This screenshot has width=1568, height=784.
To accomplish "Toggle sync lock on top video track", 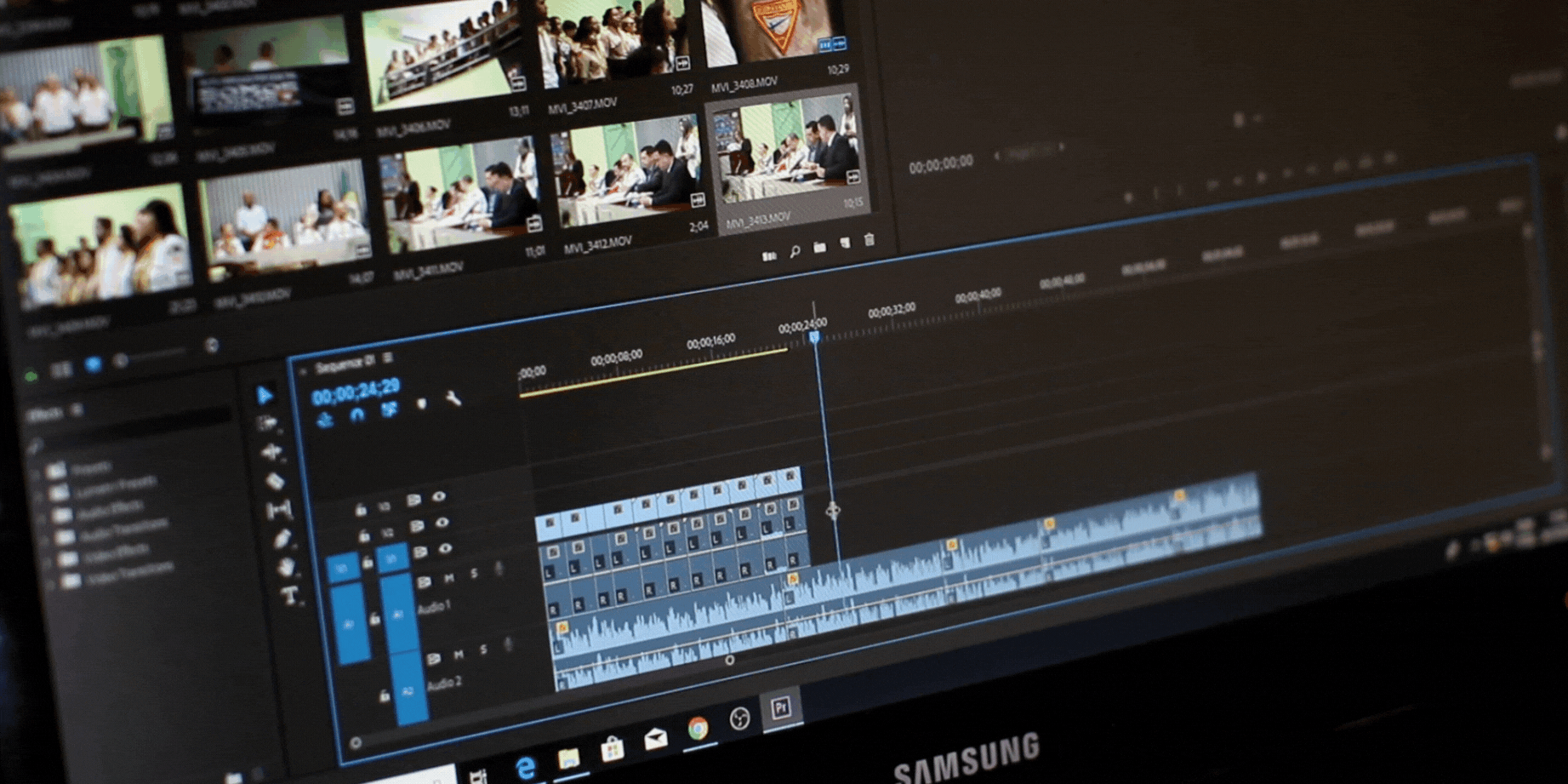I will [x=413, y=501].
